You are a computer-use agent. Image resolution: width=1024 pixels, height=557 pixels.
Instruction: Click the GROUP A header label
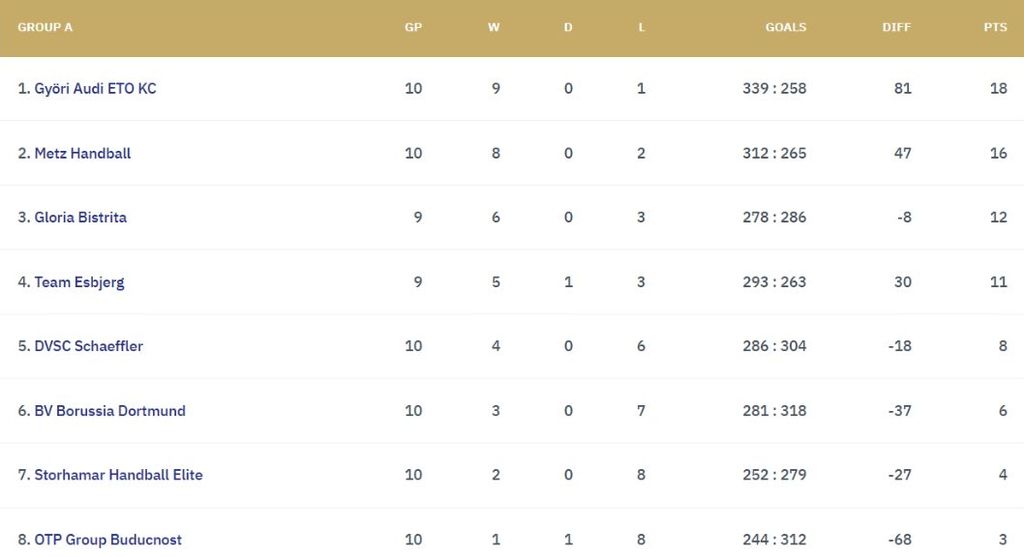click(45, 27)
